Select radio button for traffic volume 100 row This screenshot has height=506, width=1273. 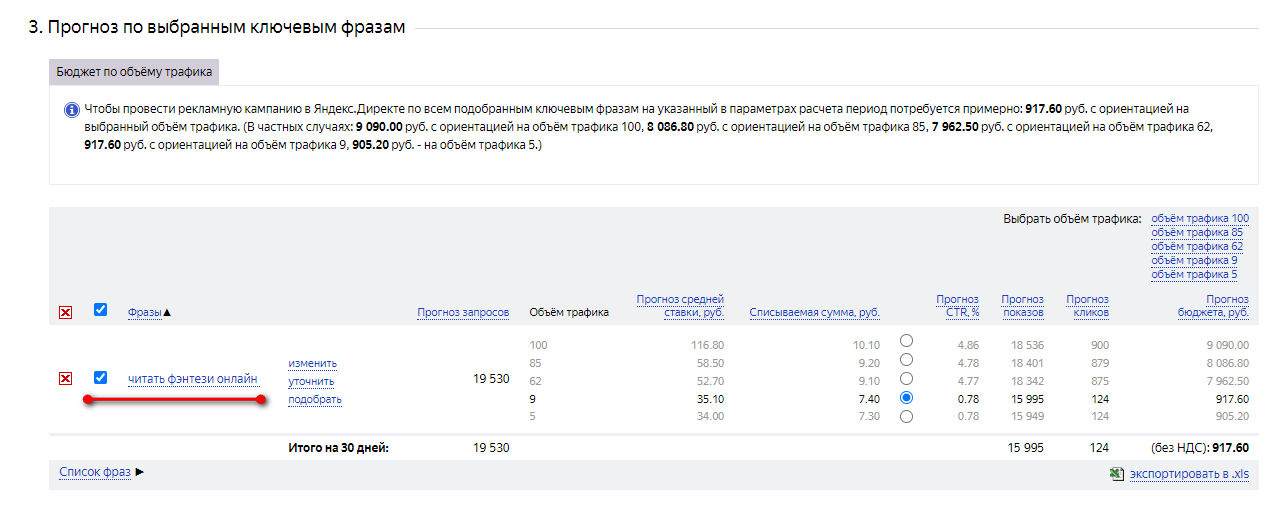[x=906, y=341]
